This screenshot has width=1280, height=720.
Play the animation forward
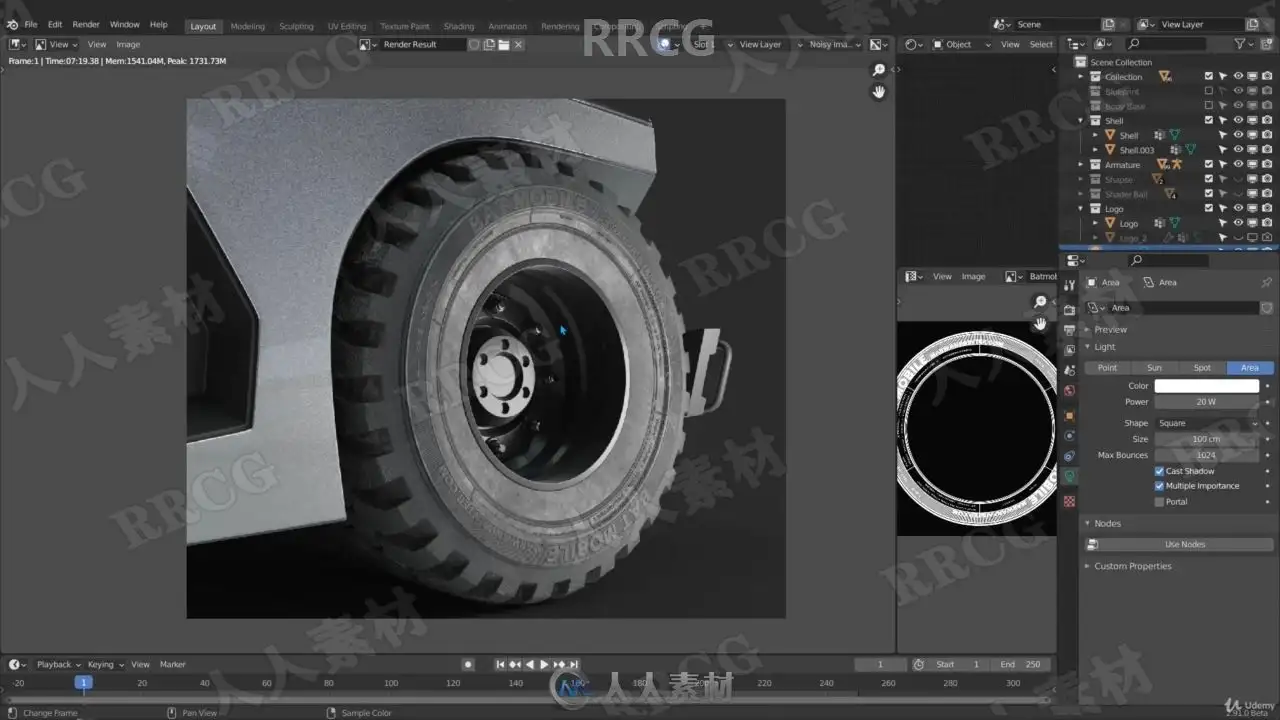[x=544, y=664]
